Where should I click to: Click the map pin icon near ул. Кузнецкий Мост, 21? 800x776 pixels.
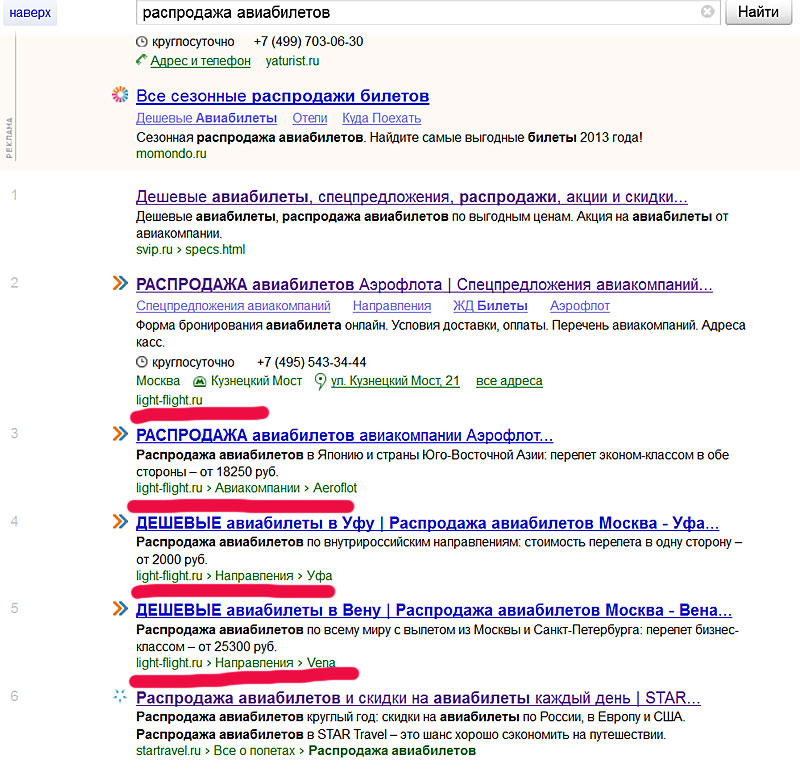click(320, 381)
